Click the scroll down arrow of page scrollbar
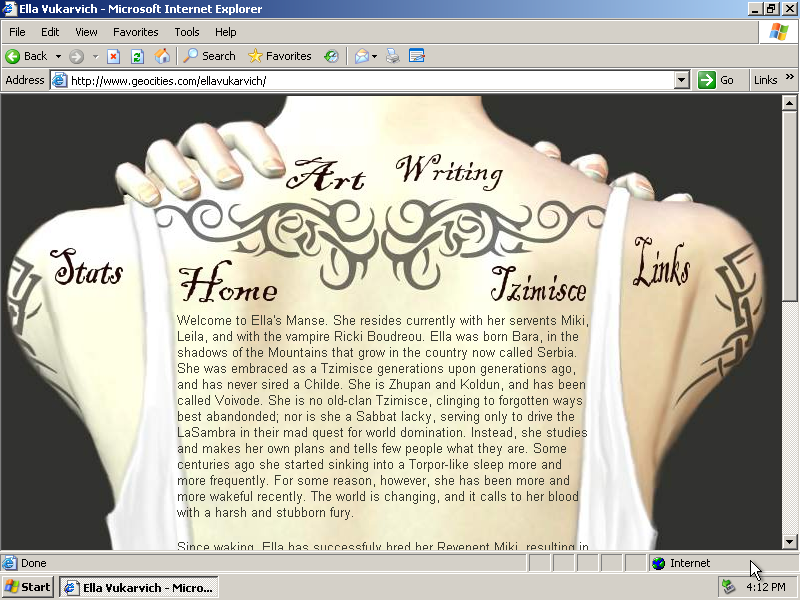 click(789, 542)
